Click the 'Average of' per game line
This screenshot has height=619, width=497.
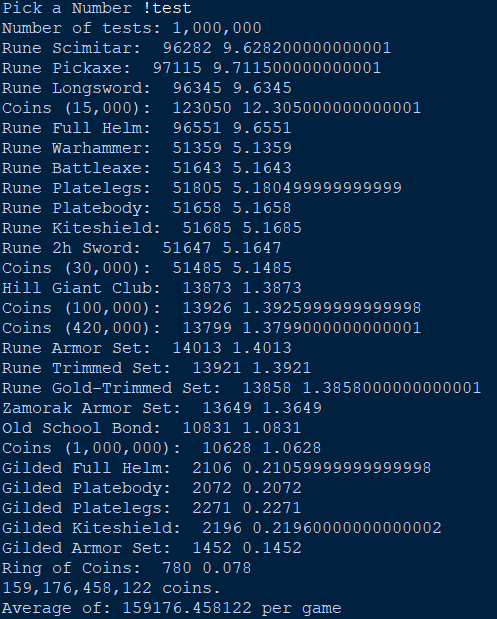pyautogui.click(x=172, y=609)
